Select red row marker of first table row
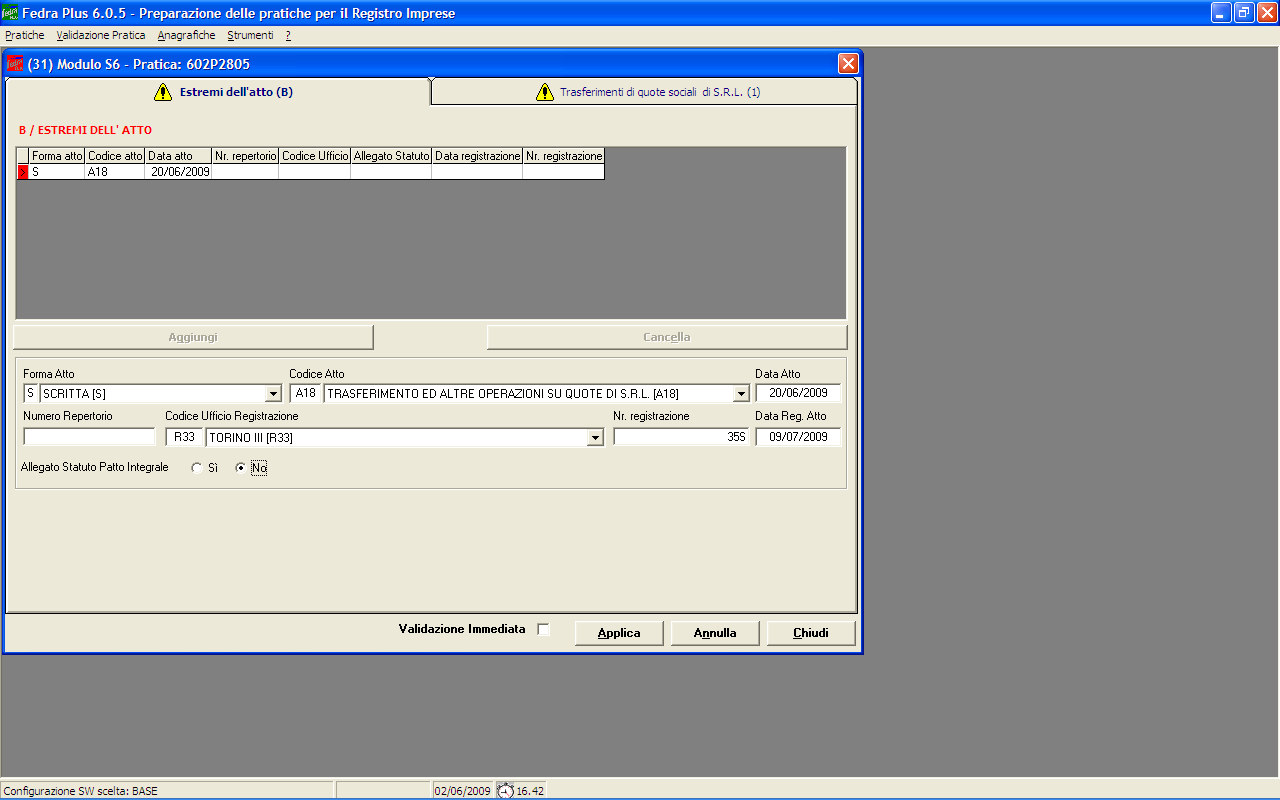The width and height of the screenshot is (1280, 800). click(x=22, y=172)
